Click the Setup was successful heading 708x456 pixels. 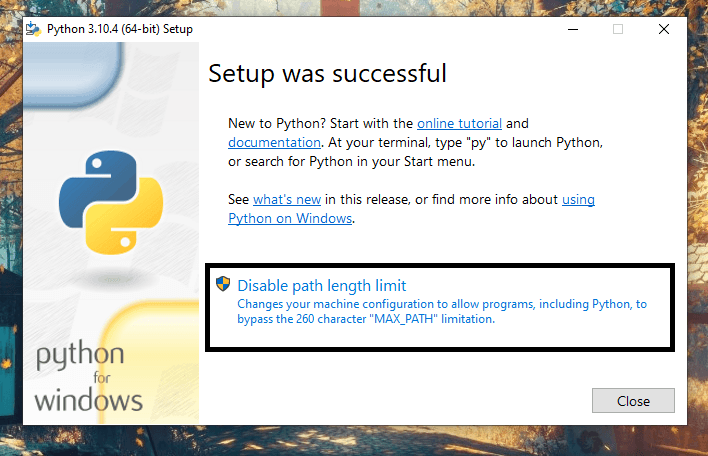[x=327, y=73]
